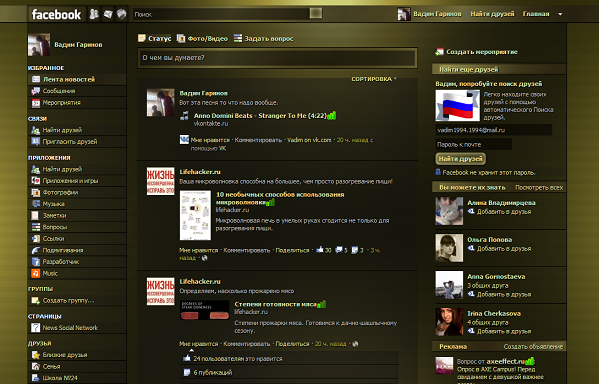The height and width of the screenshot is (384, 599).
Task: Click 24 пользователям это нравится
Action: point(238,359)
